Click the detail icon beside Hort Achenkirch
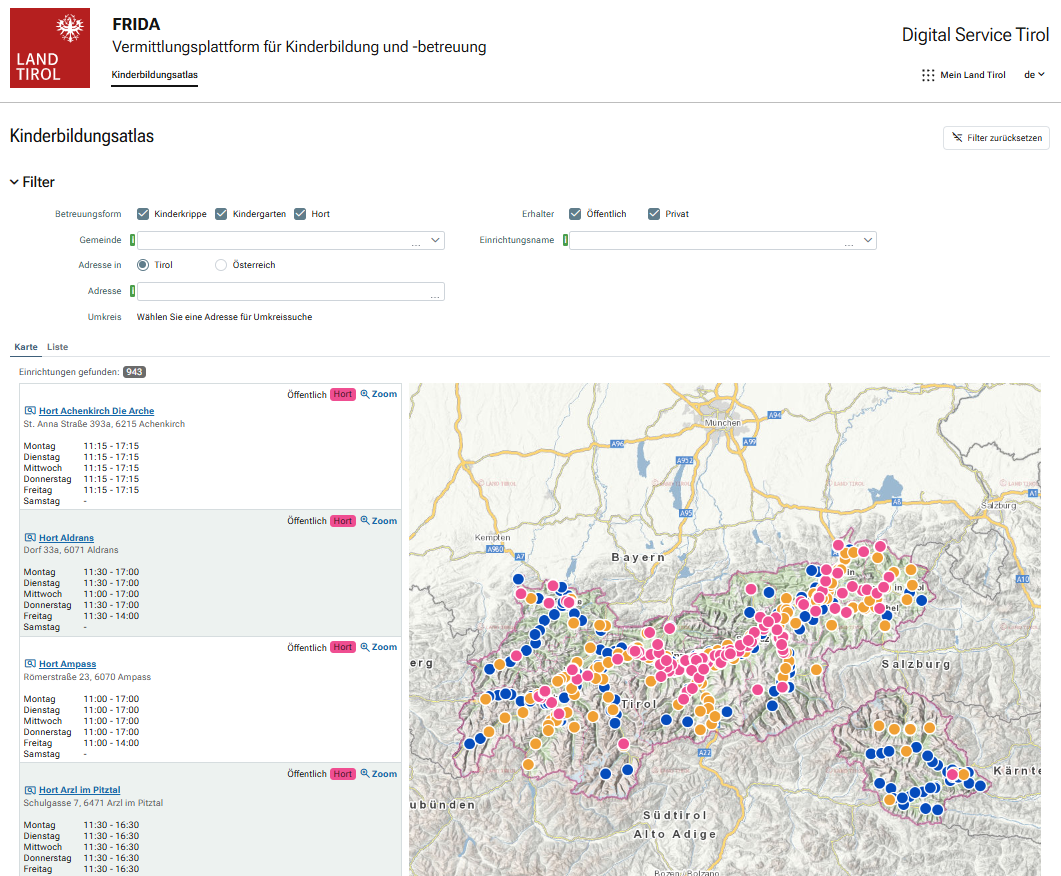Viewport: 1061px width, 876px height. coord(30,411)
